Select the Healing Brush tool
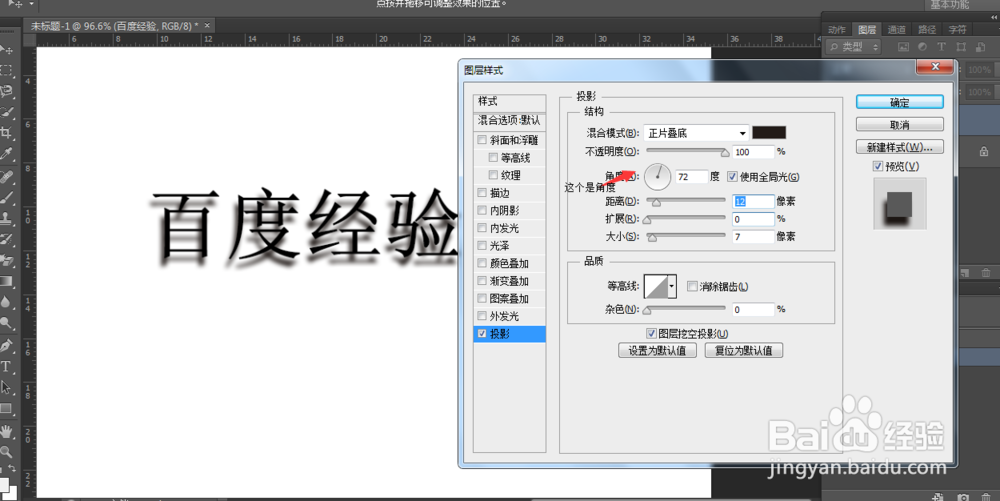 point(6,177)
